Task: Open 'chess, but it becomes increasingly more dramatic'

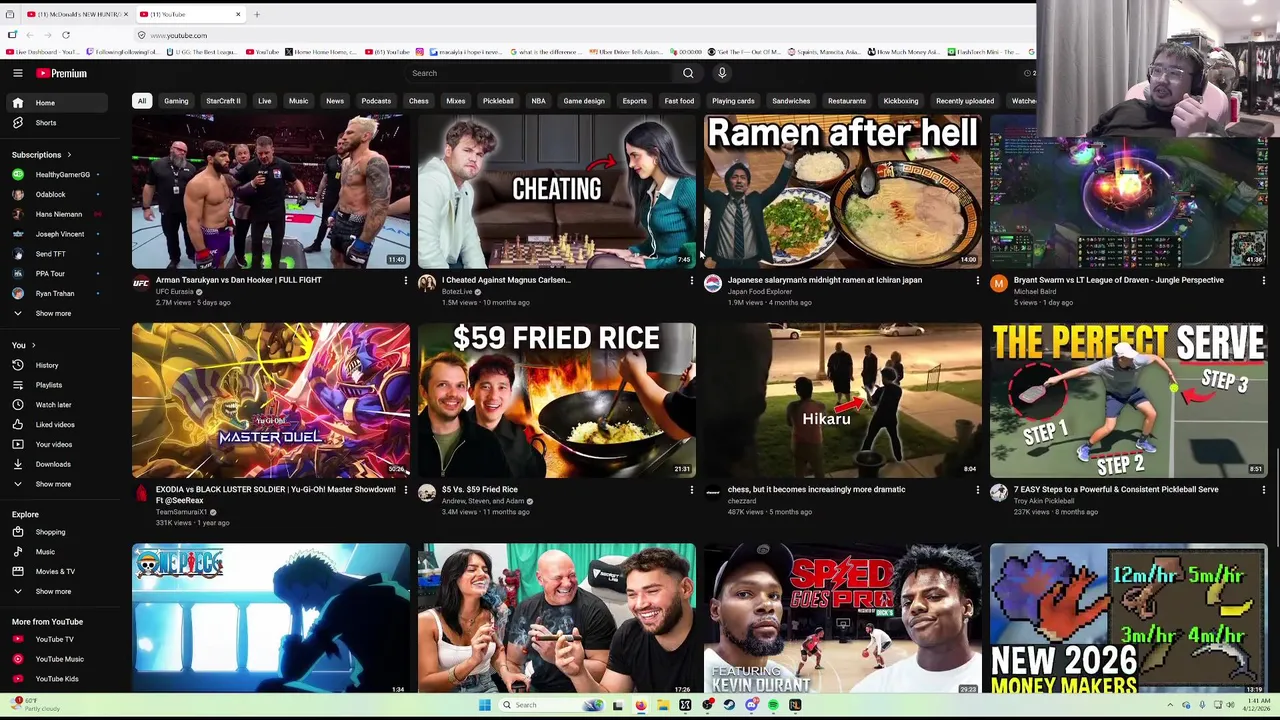Action: [817, 489]
